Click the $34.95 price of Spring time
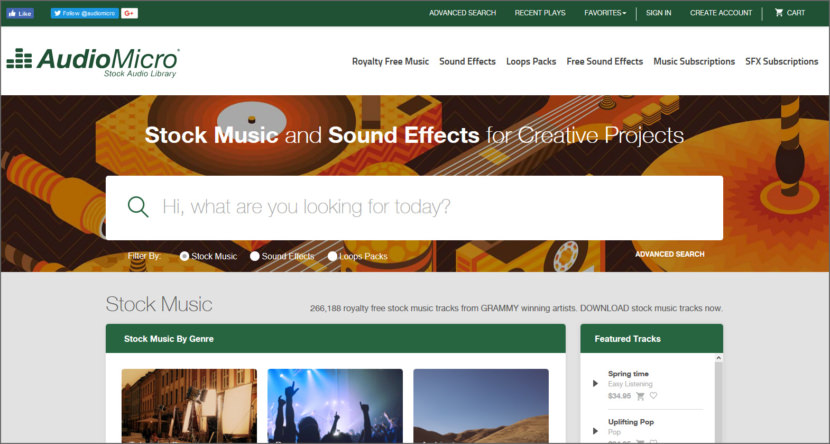The width and height of the screenshot is (830, 444). coord(619,396)
